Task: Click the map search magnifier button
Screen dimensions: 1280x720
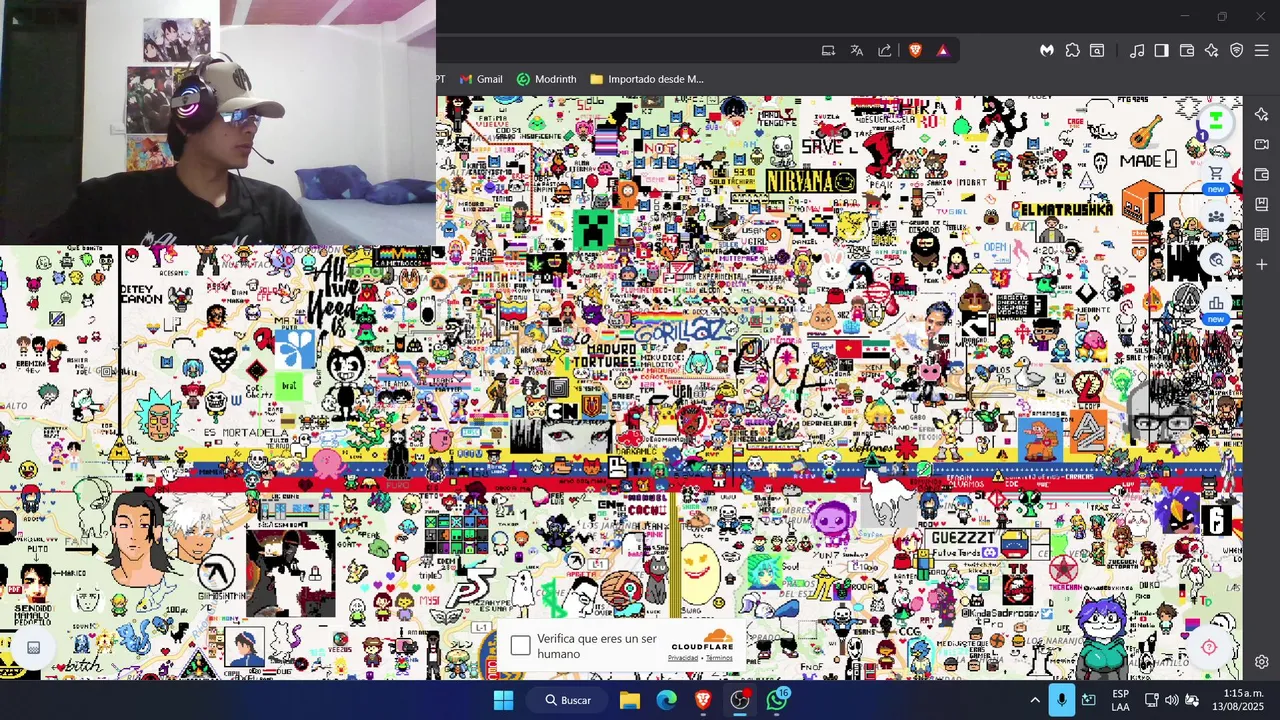Action: click(1216, 260)
